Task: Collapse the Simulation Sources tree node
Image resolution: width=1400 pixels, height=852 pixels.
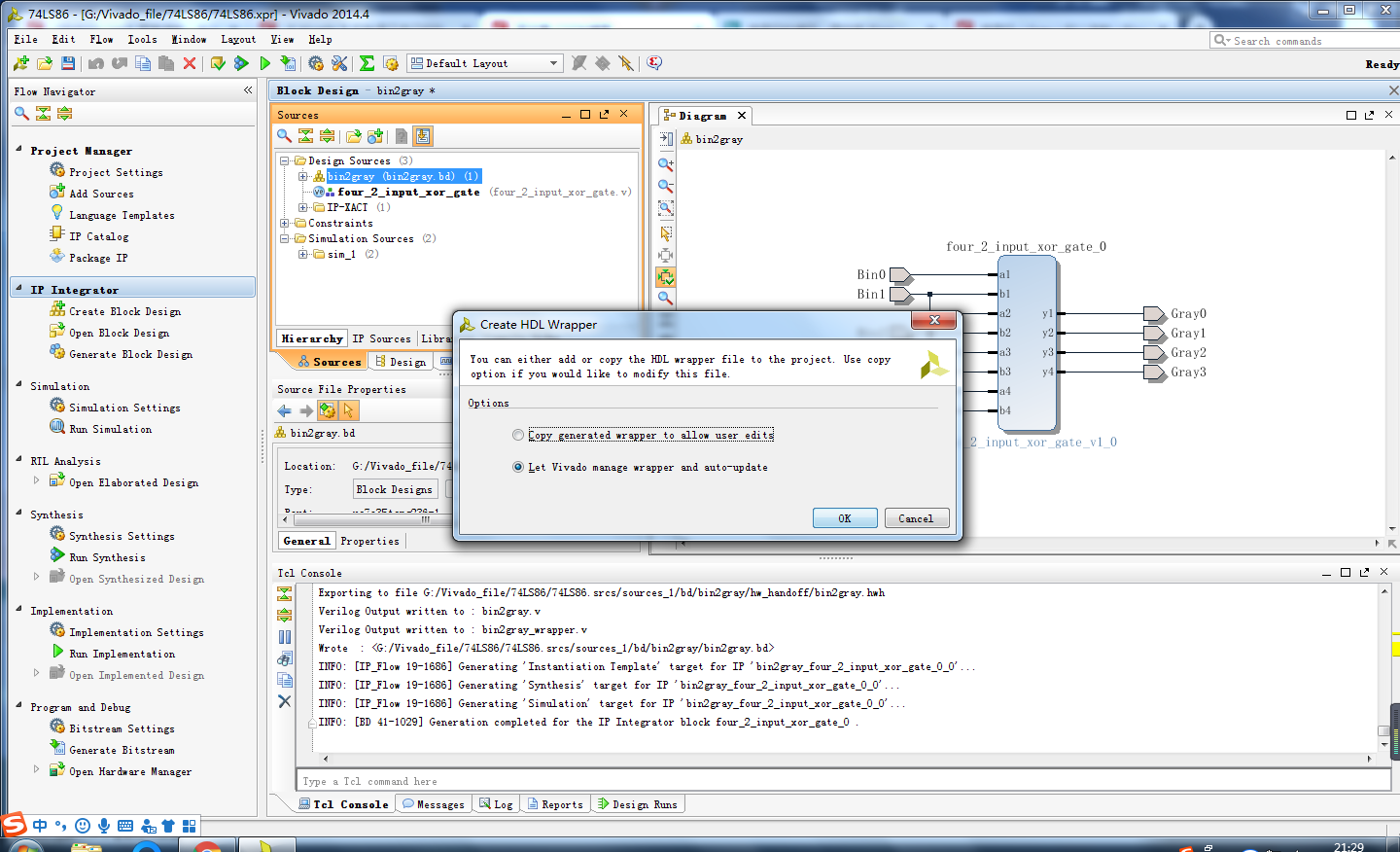Action: [285, 239]
